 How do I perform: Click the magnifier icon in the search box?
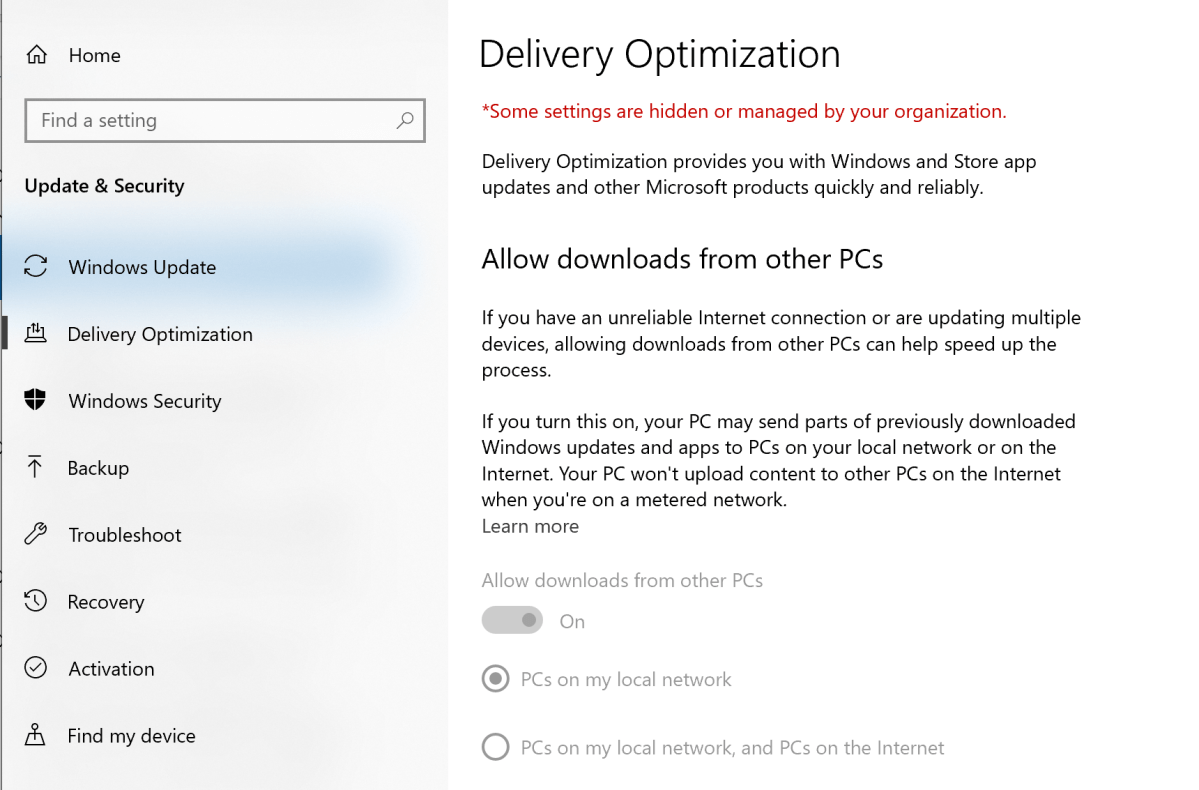click(404, 120)
